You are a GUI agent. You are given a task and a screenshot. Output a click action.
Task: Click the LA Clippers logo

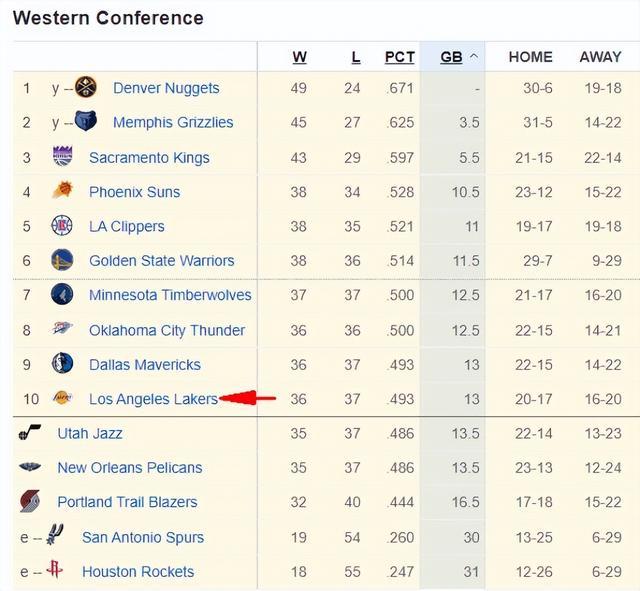[x=62, y=225]
